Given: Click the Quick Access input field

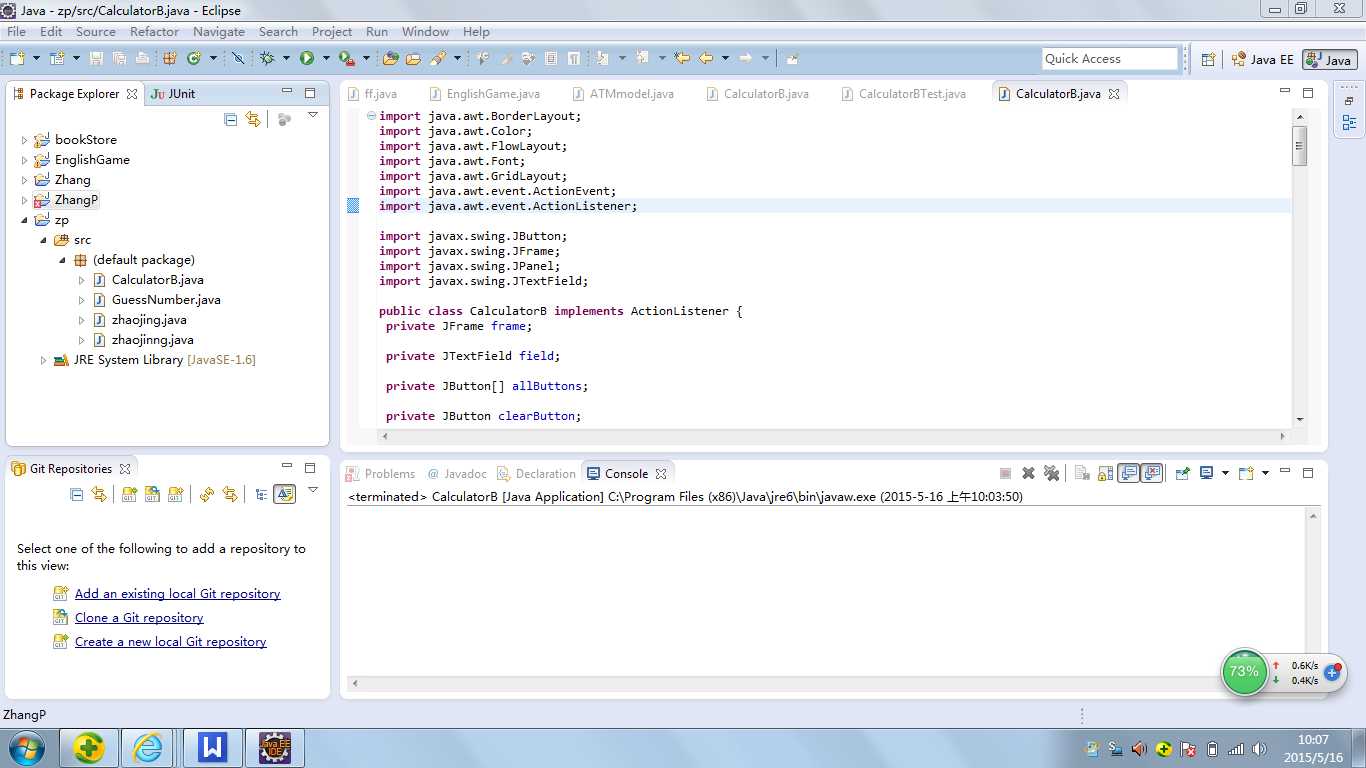Looking at the screenshot, I should [1110, 59].
